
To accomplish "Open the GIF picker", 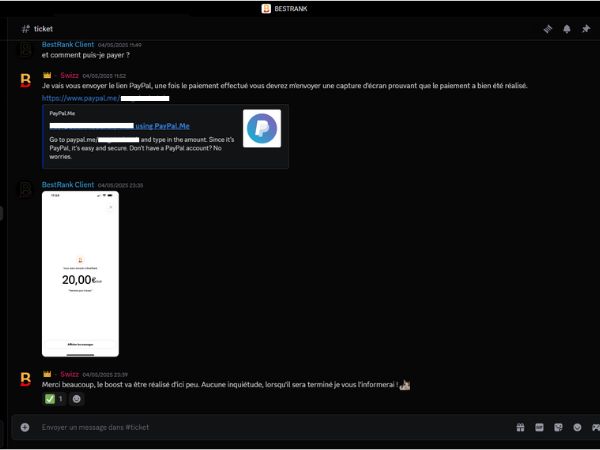I will 539,427.
